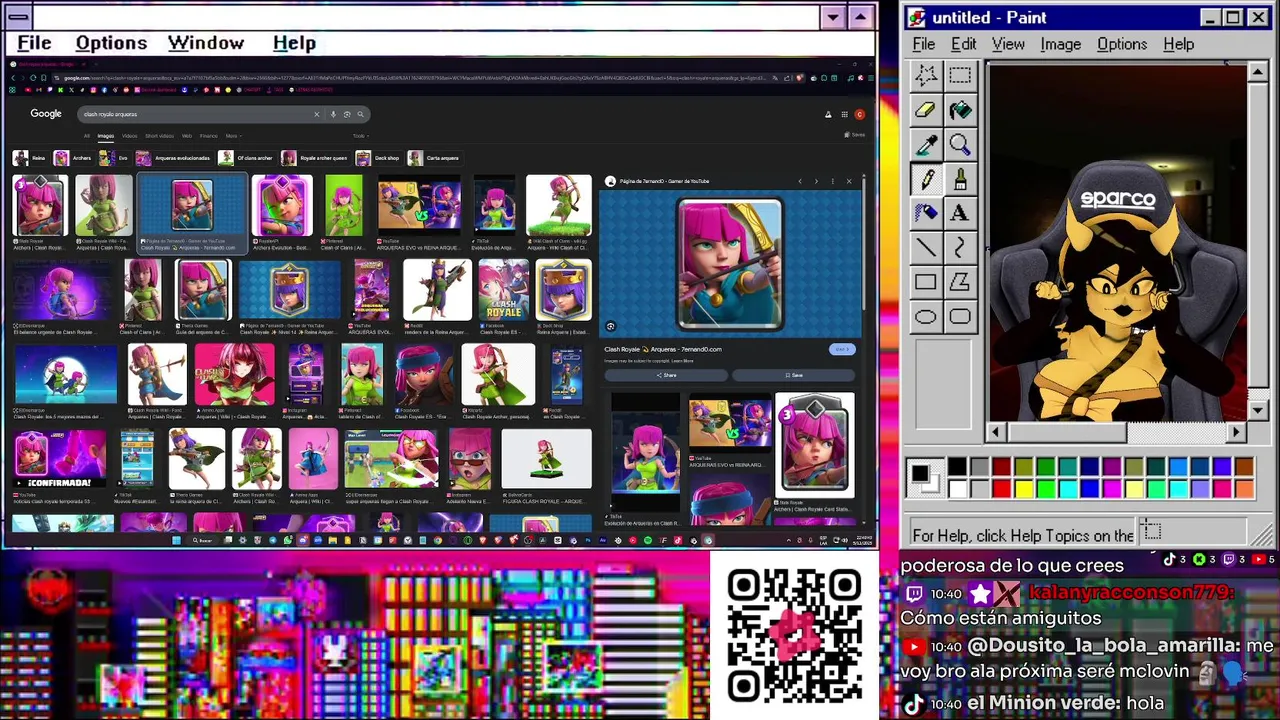Filter results by the Reina chip
1280x720 pixels.
pyautogui.click(x=29, y=158)
